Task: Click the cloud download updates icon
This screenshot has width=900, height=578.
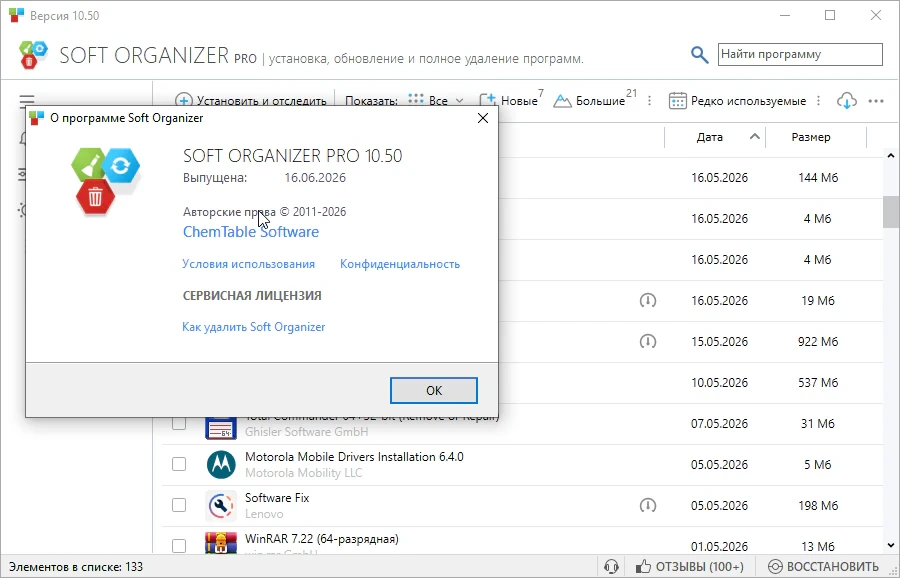Action: pyautogui.click(x=847, y=101)
